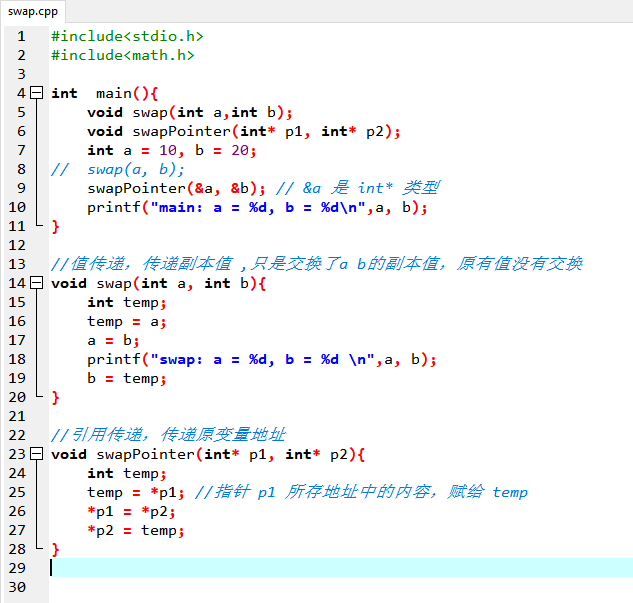This screenshot has height=603, width=633.
Task: Place cursor on #include<math.h> line
Action: (x=122, y=55)
